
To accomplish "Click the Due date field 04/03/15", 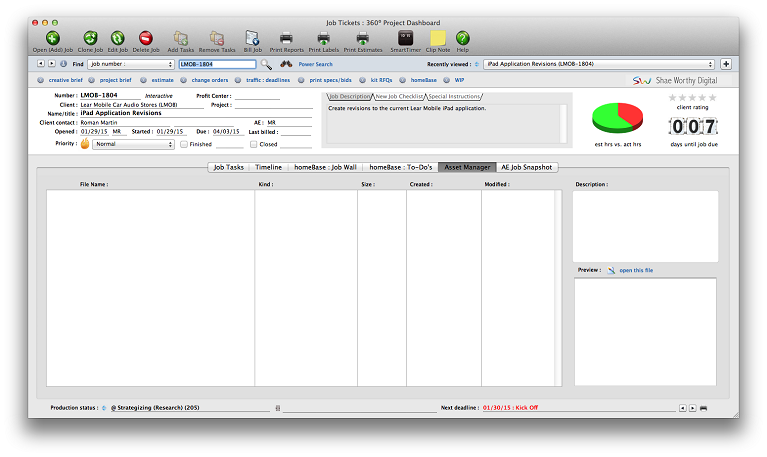I will pyautogui.click(x=226, y=132).
